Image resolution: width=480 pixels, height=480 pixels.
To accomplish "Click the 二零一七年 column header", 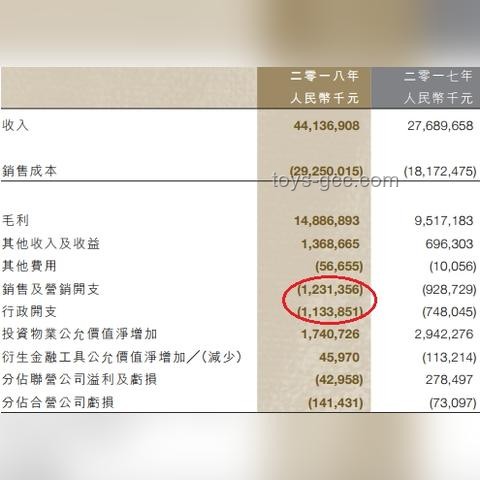I will tap(438, 76).
